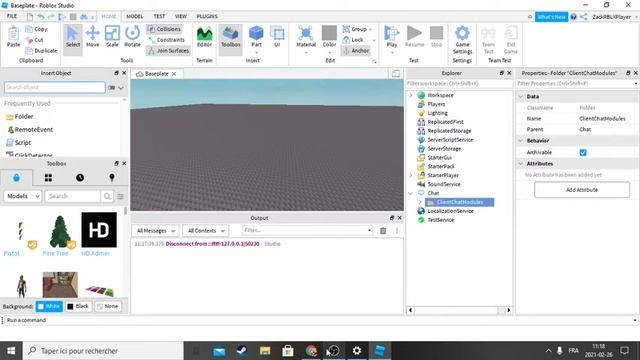Open the Models category dropdown
The height and width of the screenshot is (360, 640).
point(23,196)
